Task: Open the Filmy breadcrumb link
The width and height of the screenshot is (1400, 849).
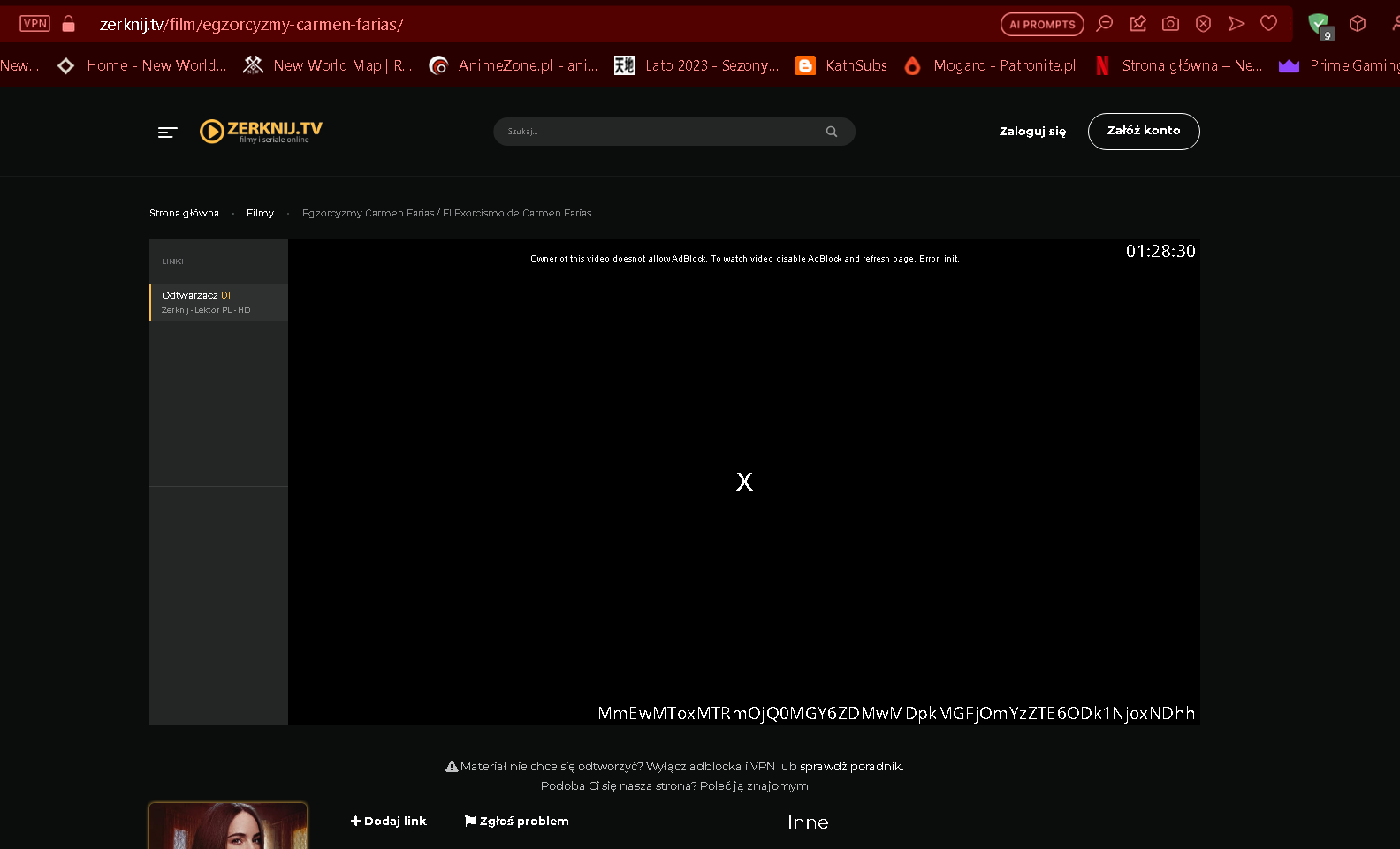Action: 260,213
